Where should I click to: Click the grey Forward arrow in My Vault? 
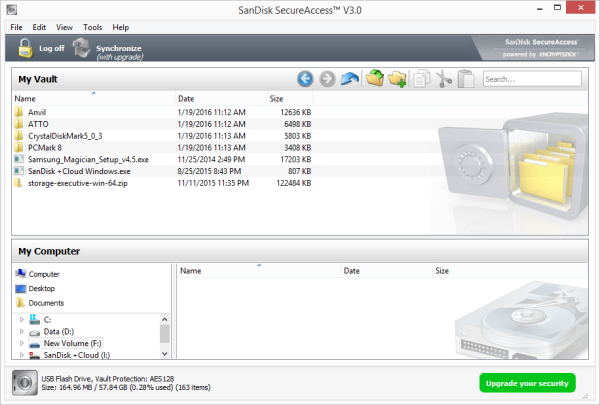[x=327, y=78]
